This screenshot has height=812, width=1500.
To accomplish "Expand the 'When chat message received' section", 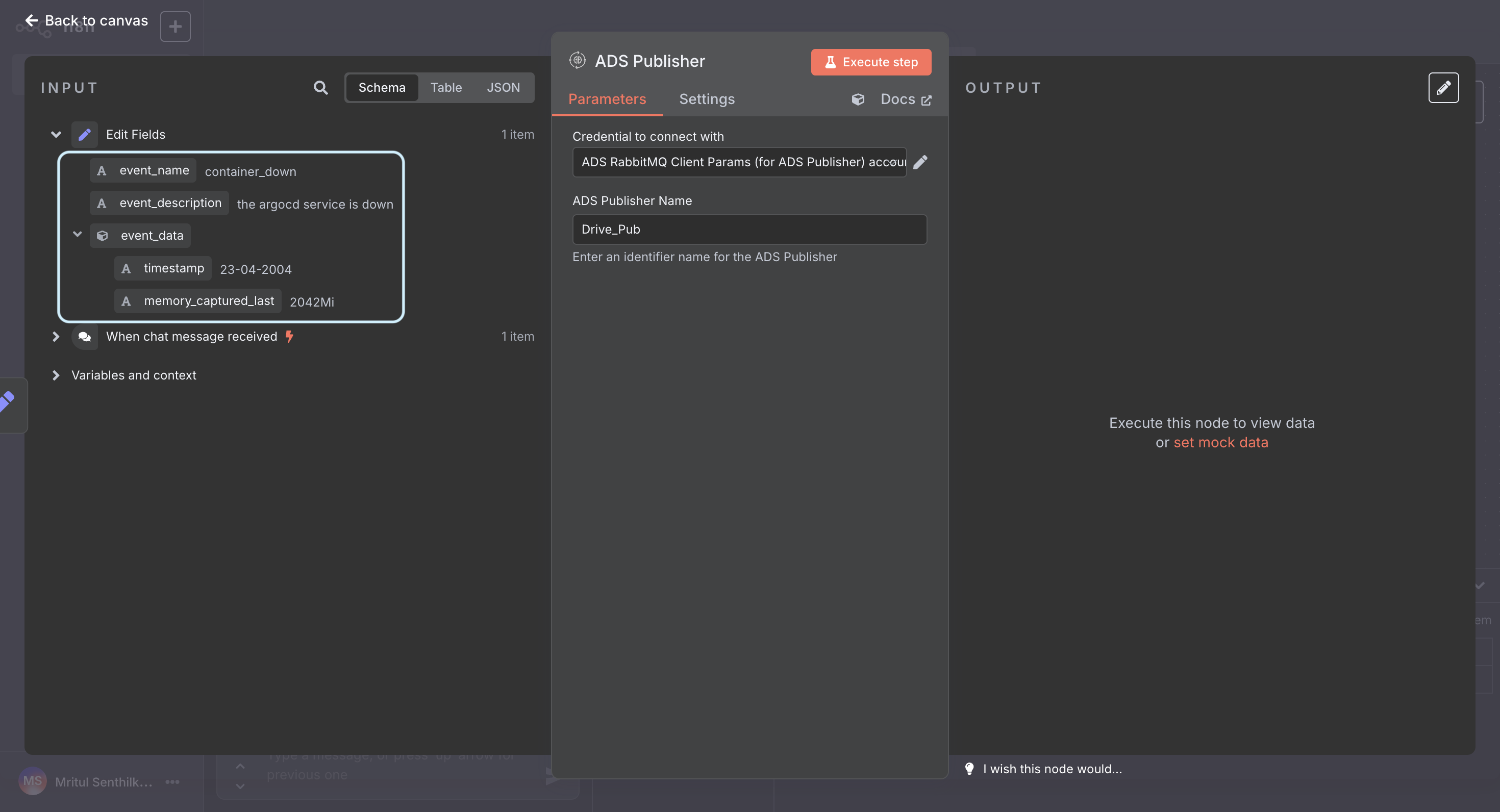I will pyautogui.click(x=56, y=337).
